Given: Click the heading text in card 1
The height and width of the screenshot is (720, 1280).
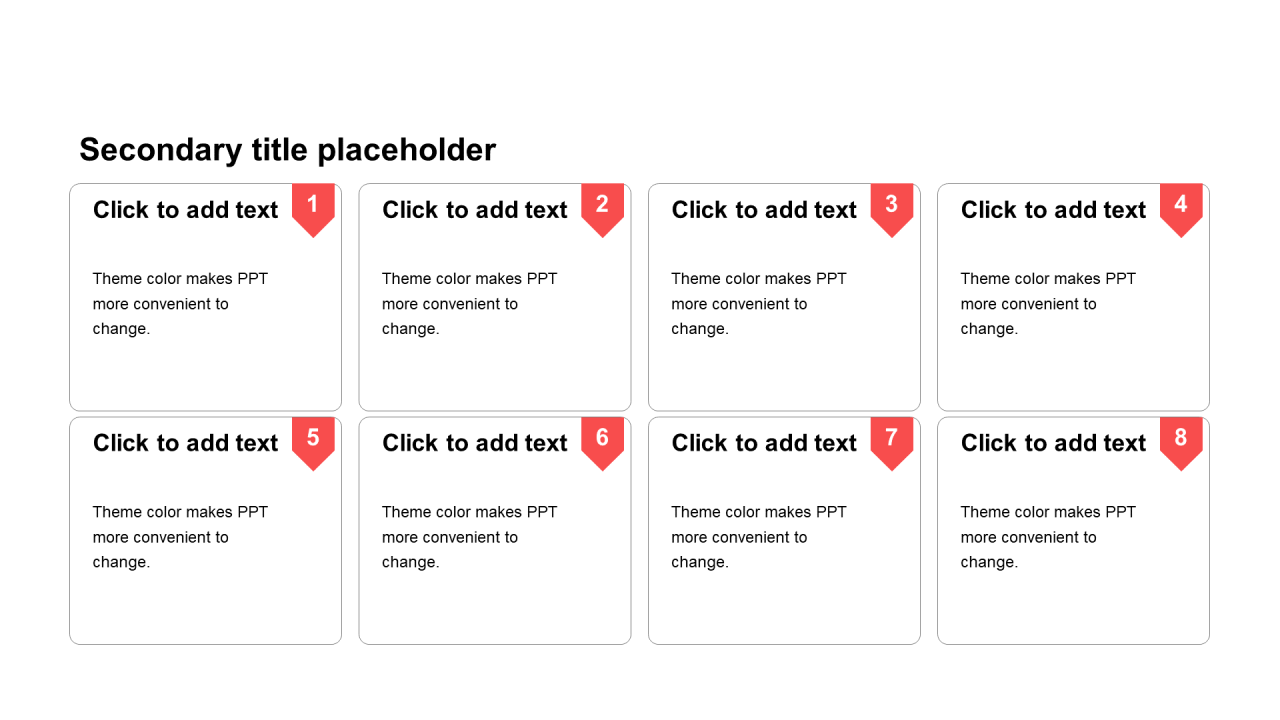Looking at the screenshot, I should pos(185,210).
